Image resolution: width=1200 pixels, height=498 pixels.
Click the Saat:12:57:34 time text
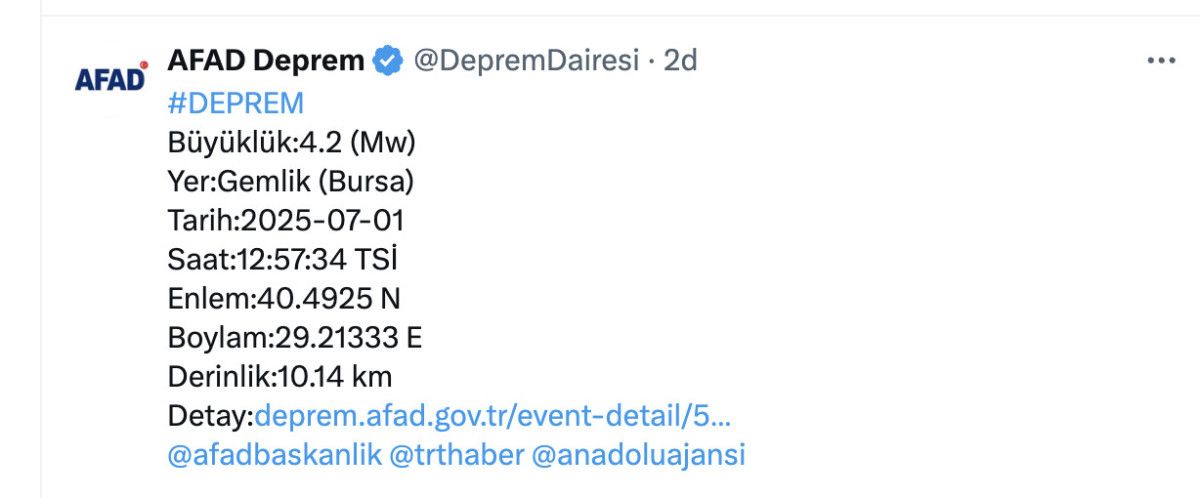257,260
